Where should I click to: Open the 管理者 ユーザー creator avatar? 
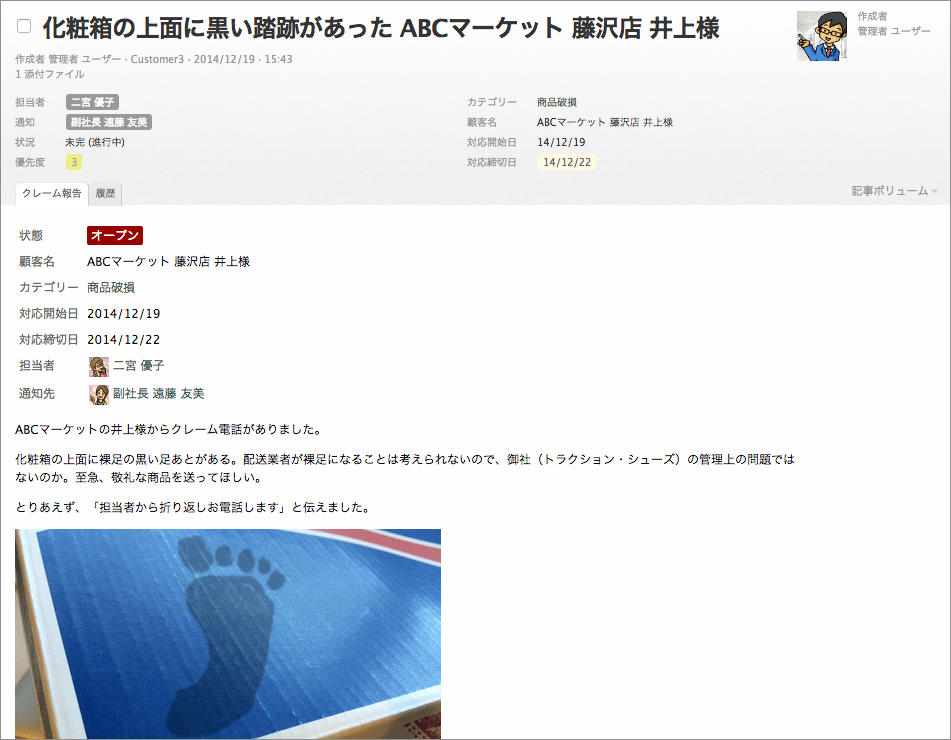pyautogui.click(x=822, y=36)
